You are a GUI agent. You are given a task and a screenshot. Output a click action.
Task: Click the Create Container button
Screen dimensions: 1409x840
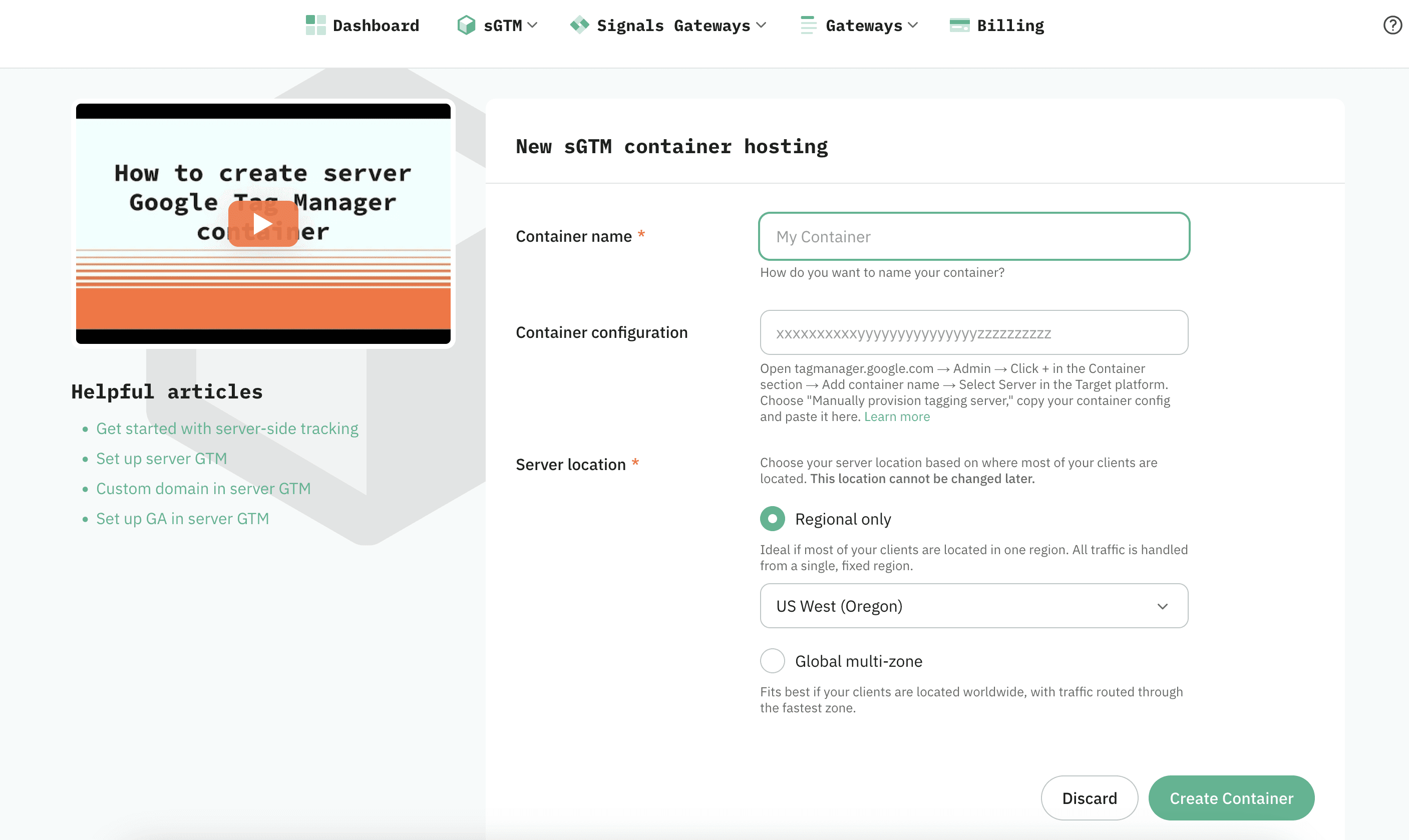(x=1231, y=798)
